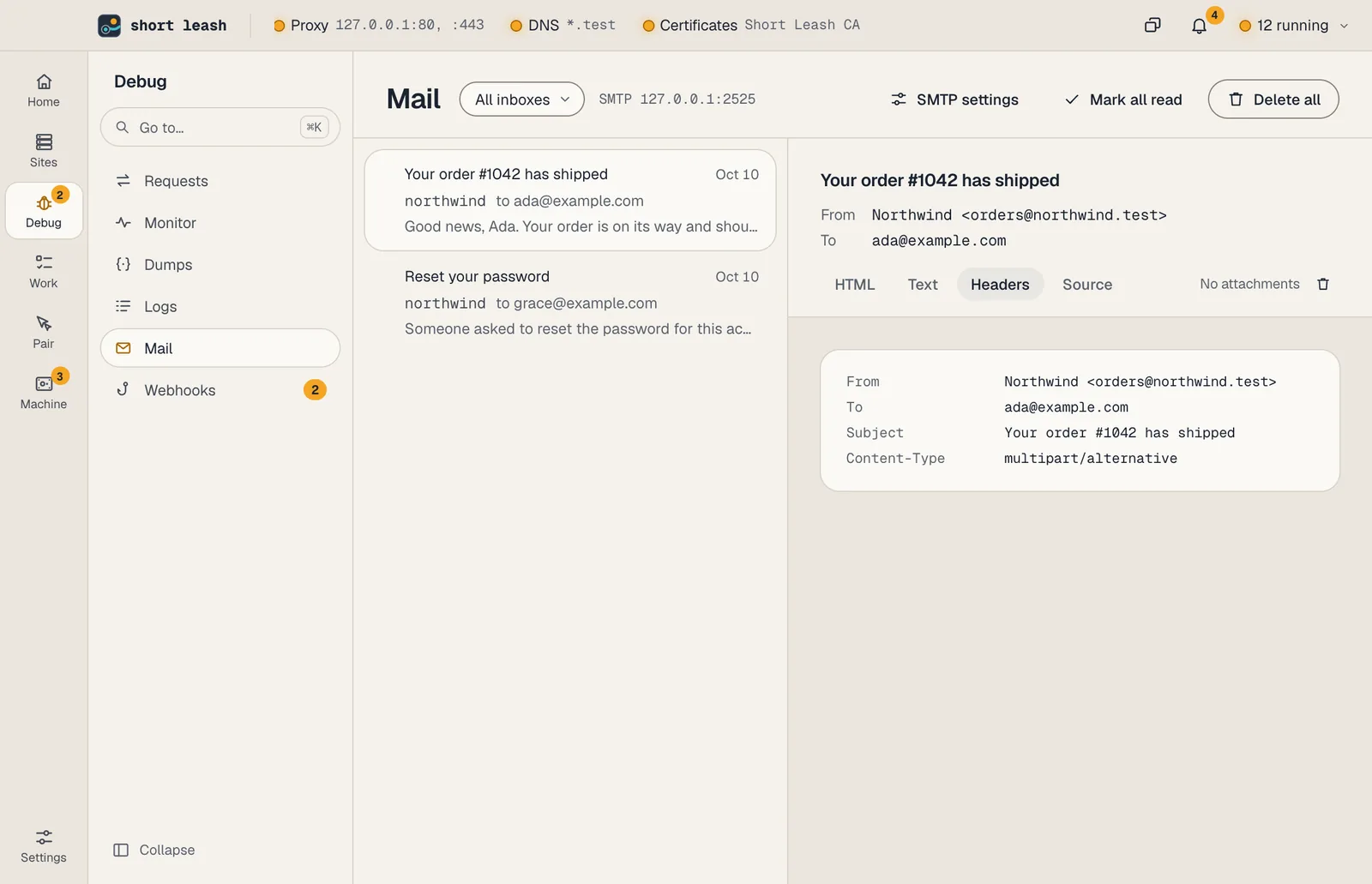Click the DNS *.test status indicator
Image resolution: width=1372 pixels, height=884 pixels.
pos(563,26)
